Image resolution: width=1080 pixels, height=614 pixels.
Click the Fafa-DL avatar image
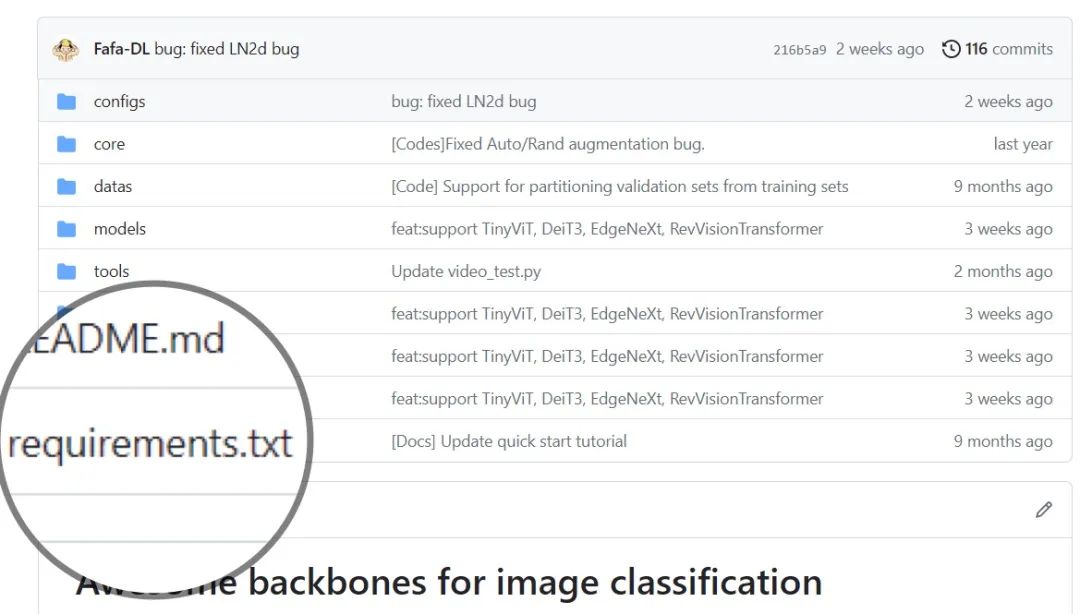pyautogui.click(x=65, y=50)
